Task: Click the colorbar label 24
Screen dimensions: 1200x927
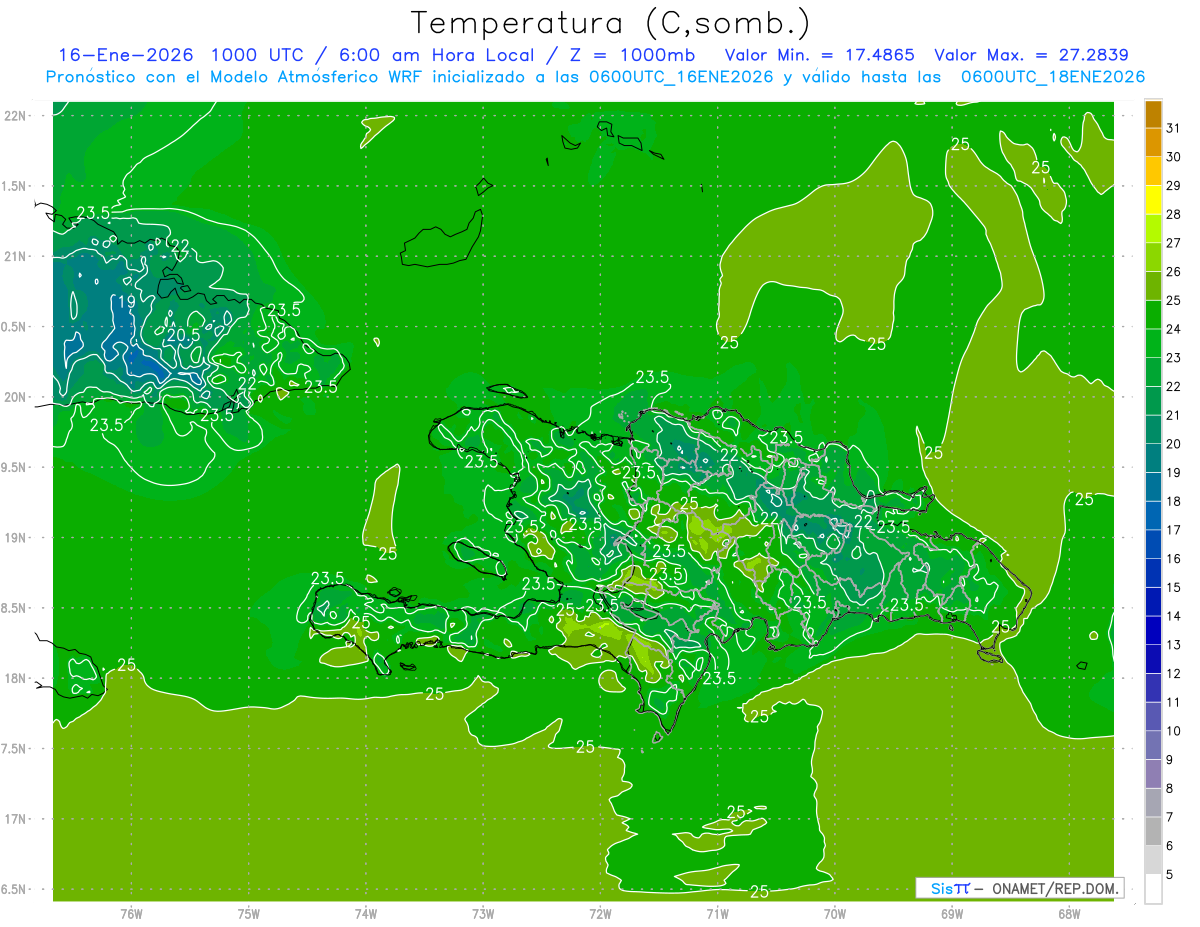Action: (x=1173, y=329)
